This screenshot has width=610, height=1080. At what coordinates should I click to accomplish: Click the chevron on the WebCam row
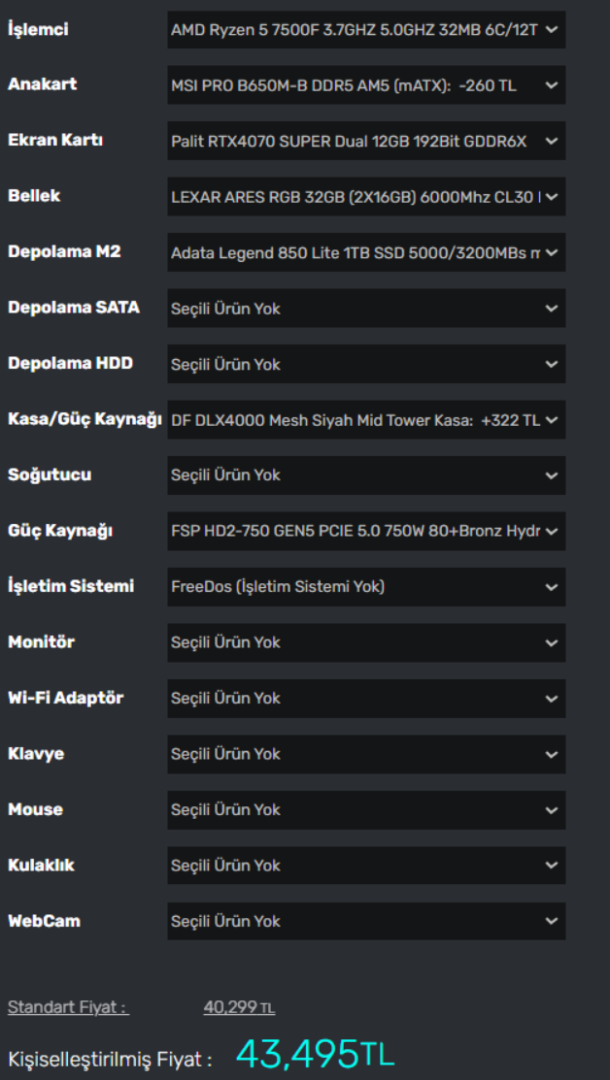pyautogui.click(x=551, y=921)
